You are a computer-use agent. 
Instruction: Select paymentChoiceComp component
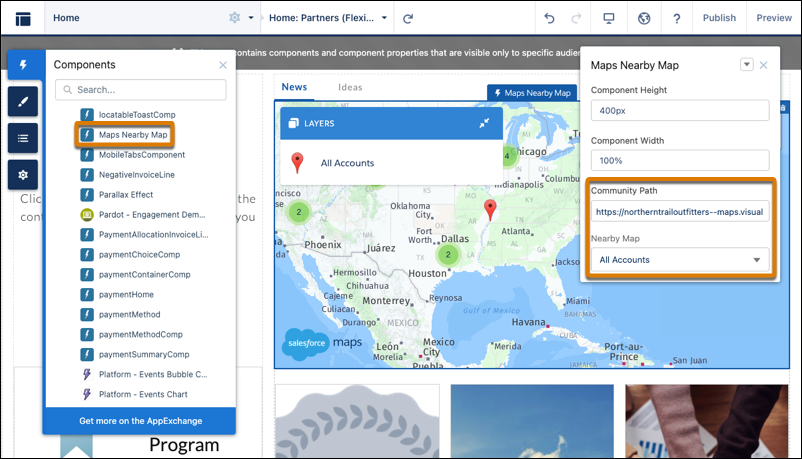(x=130, y=254)
